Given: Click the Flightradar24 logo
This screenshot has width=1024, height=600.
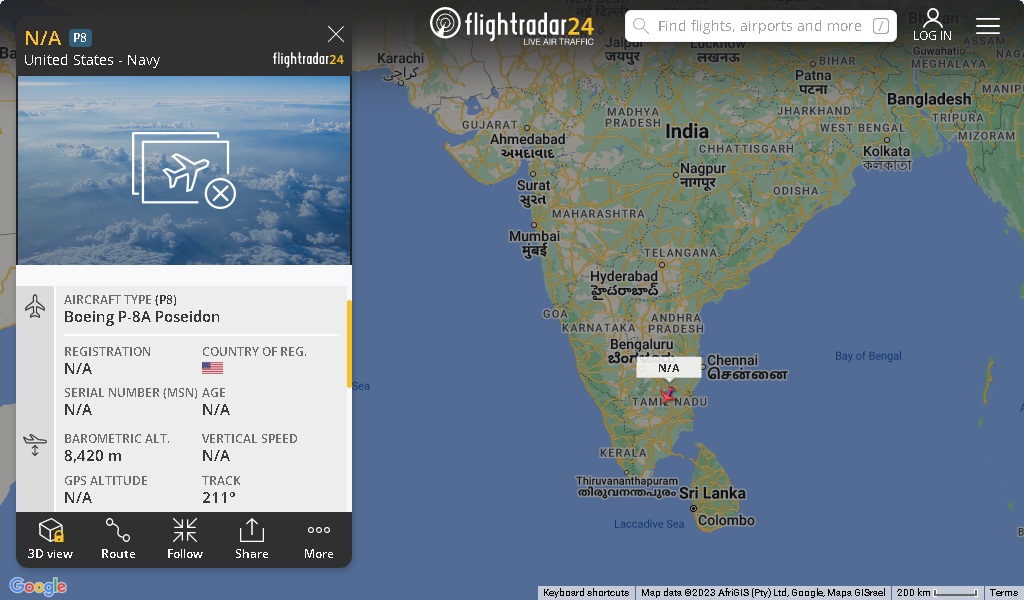Looking at the screenshot, I should tap(512, 26).
